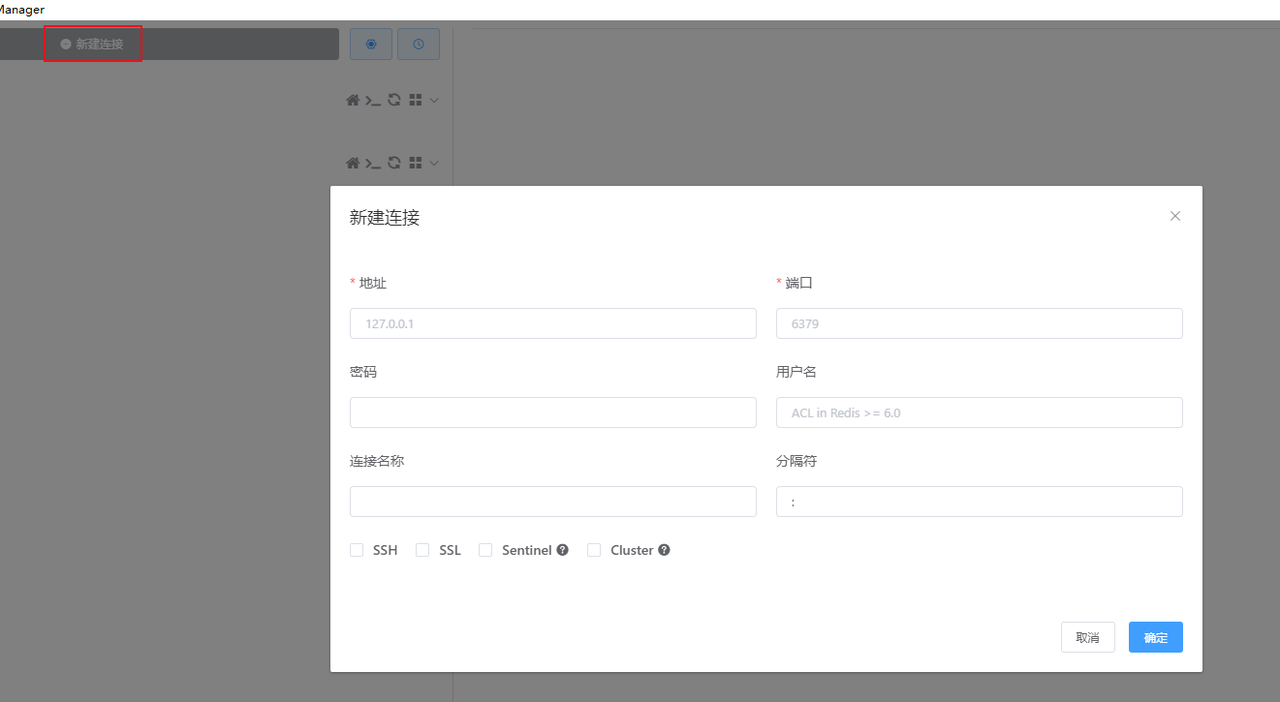The height and width of the screenshot is (702, 1280).
Task: Open settings with the gear icon button
Action: click(371, 44)
